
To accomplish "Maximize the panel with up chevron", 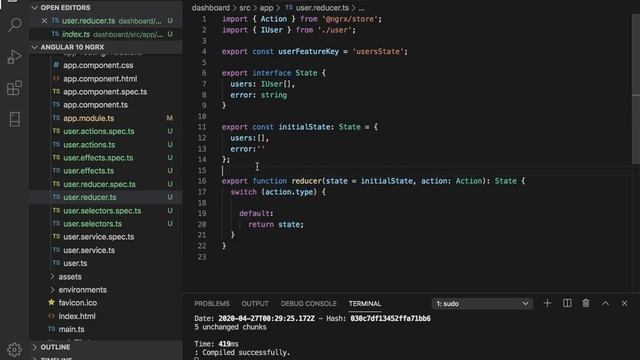I will click(x=605, y=303).
